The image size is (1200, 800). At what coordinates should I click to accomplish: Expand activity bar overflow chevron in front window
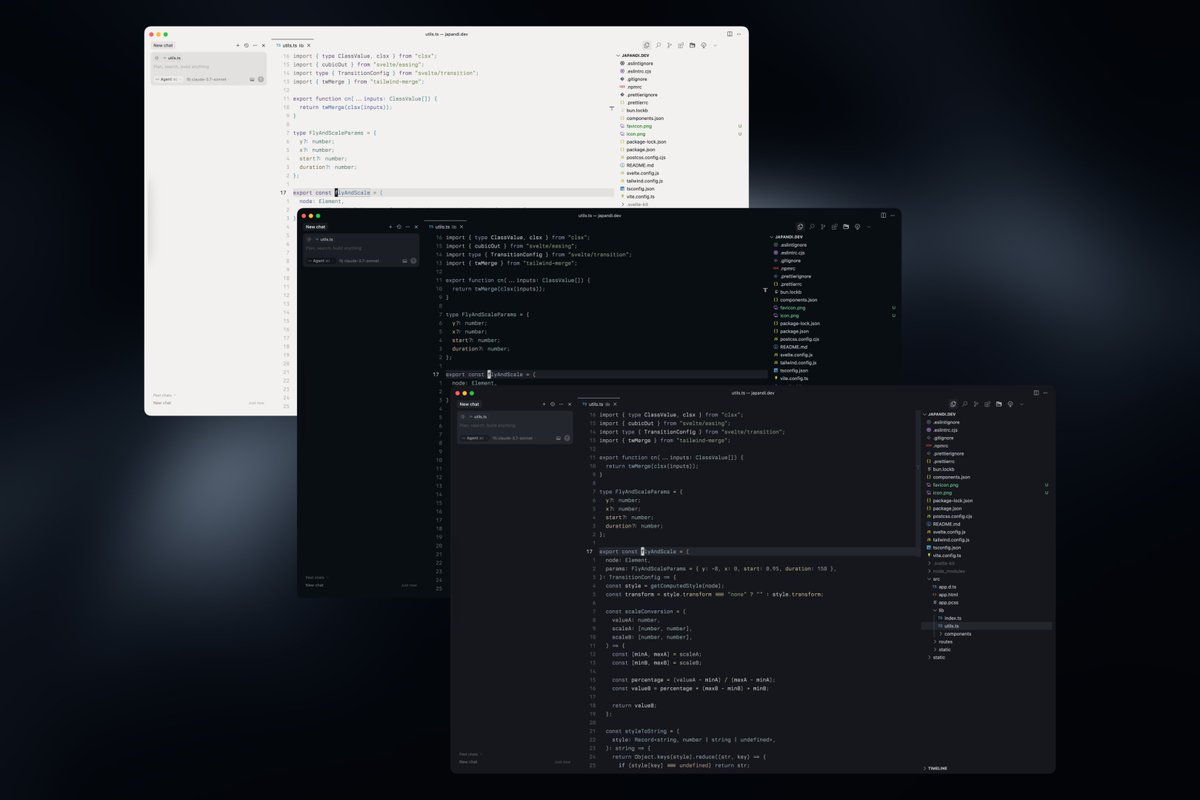(x=1023, y=404)
